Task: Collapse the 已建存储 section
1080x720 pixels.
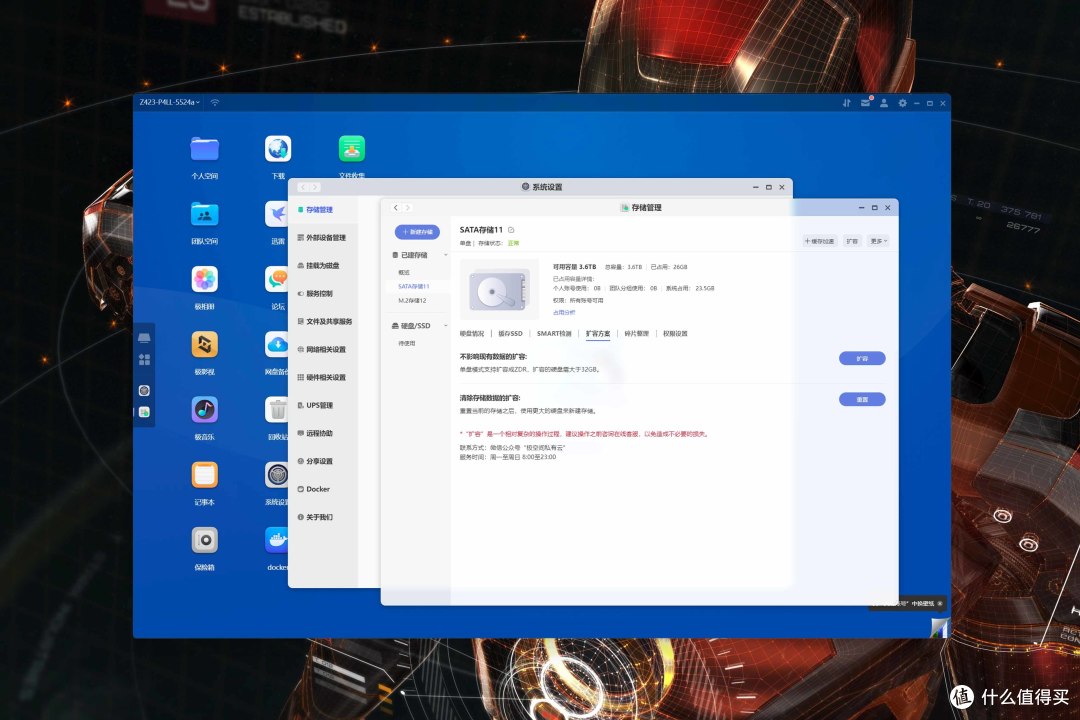Action: coord(446,255)
